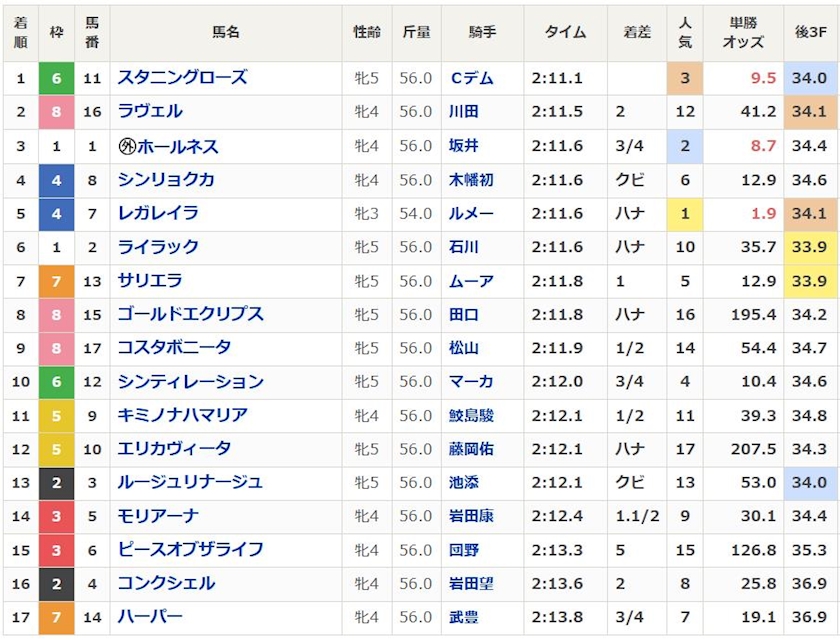The height and width of the screenshot is (641, 840).
Task: Click green frame 6 cell in スタニングローズ row
Action: (56, 78)
